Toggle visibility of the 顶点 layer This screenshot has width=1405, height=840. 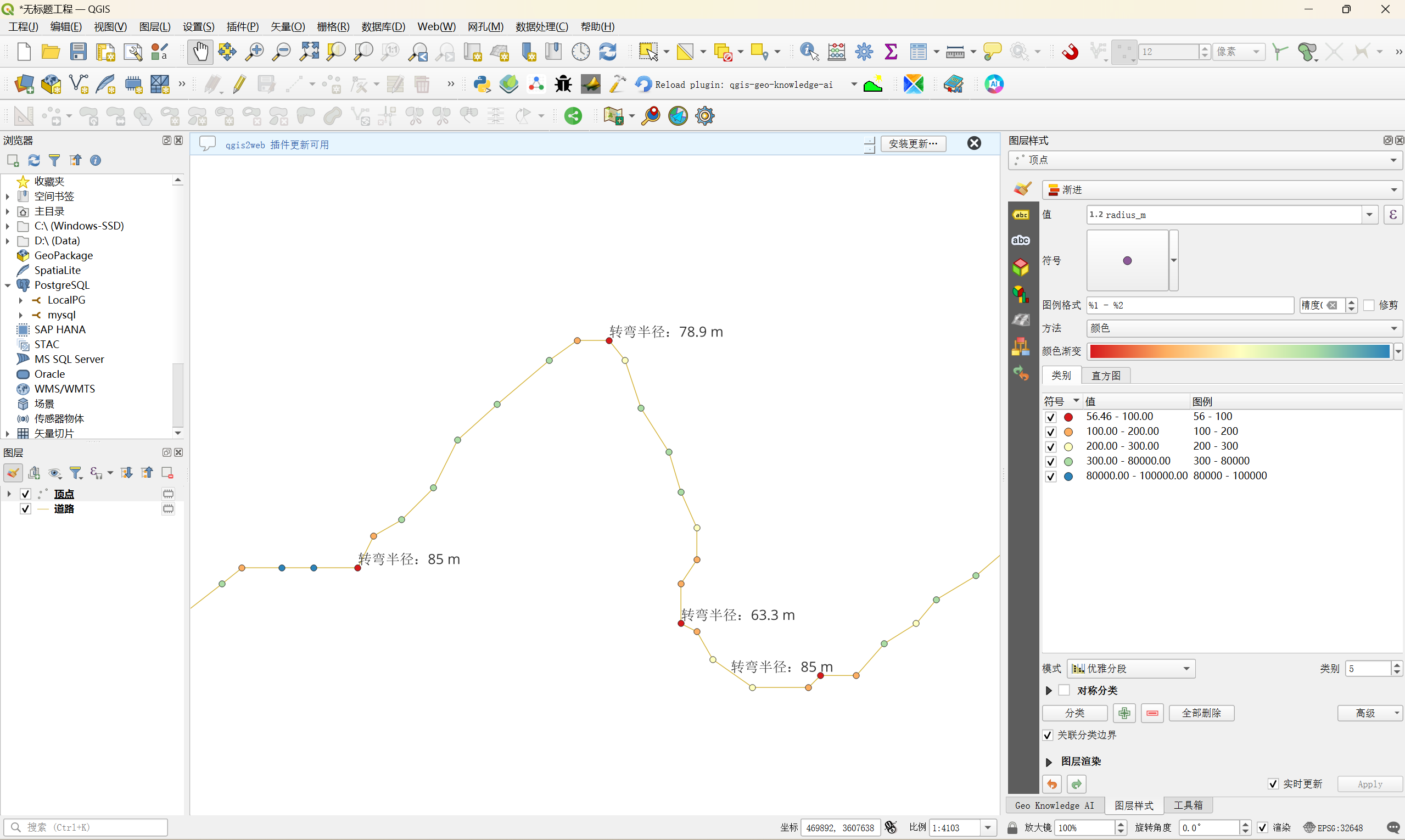25,494
